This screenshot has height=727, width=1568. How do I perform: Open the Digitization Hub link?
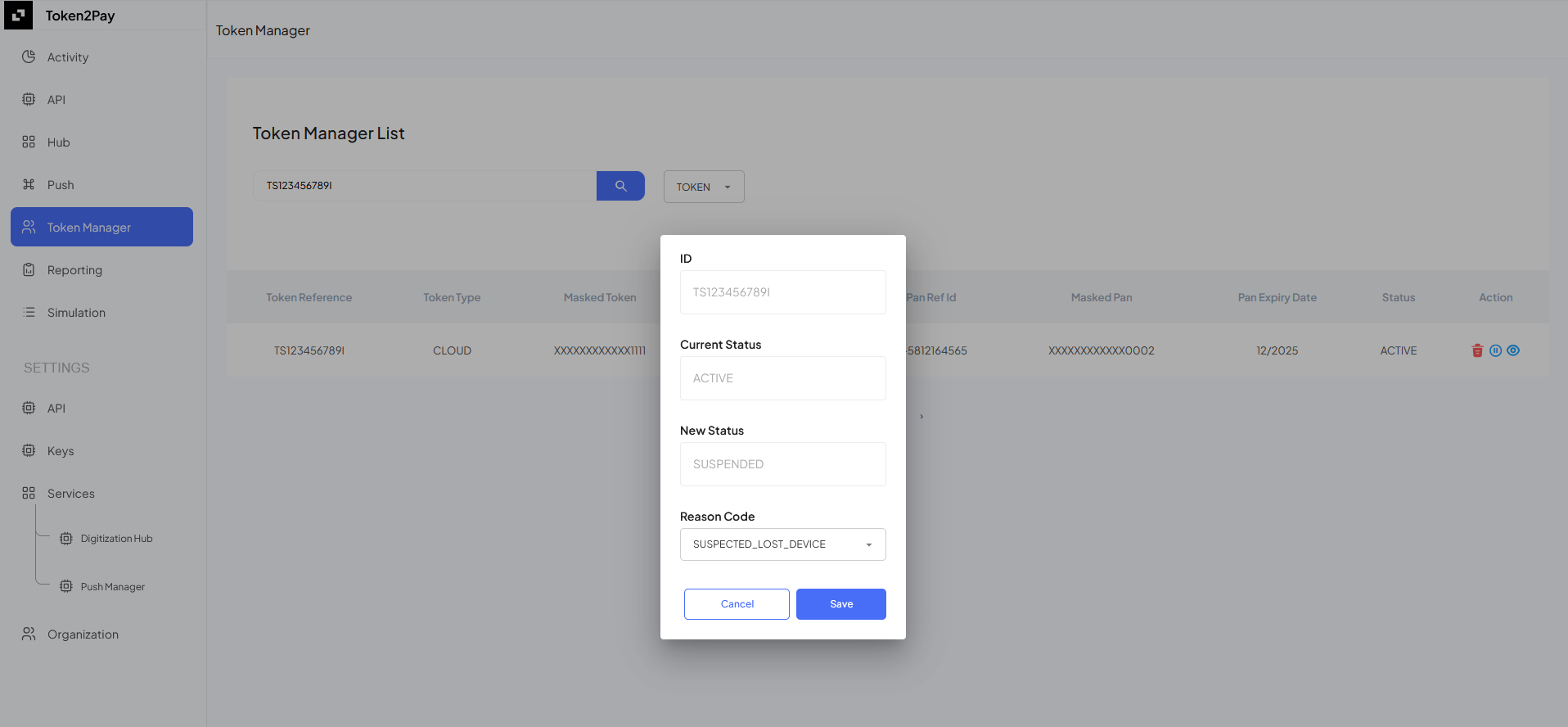click(x=116, y=539)
